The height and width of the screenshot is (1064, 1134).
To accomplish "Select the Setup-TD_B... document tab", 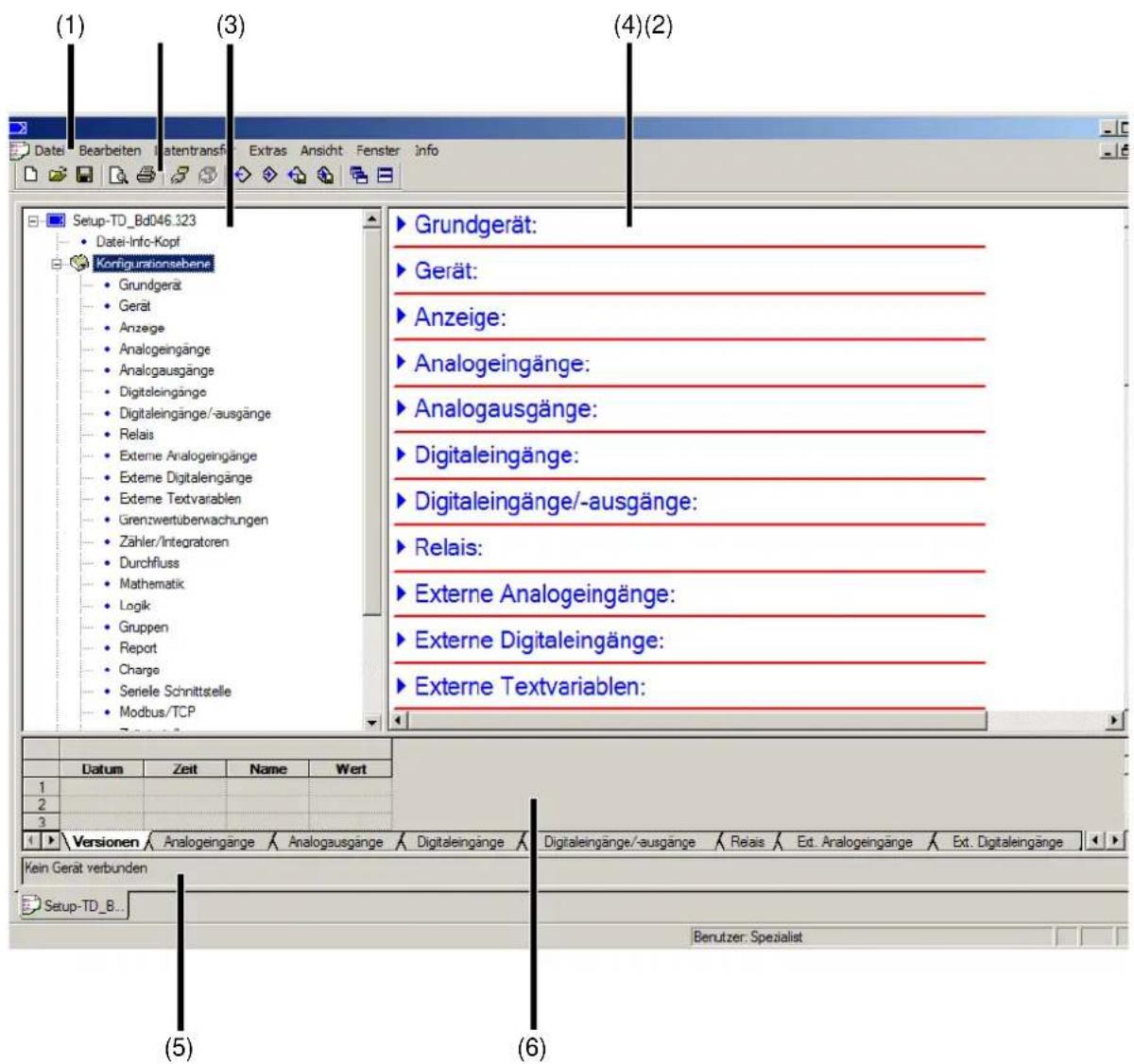I will [x=74, y=905].
